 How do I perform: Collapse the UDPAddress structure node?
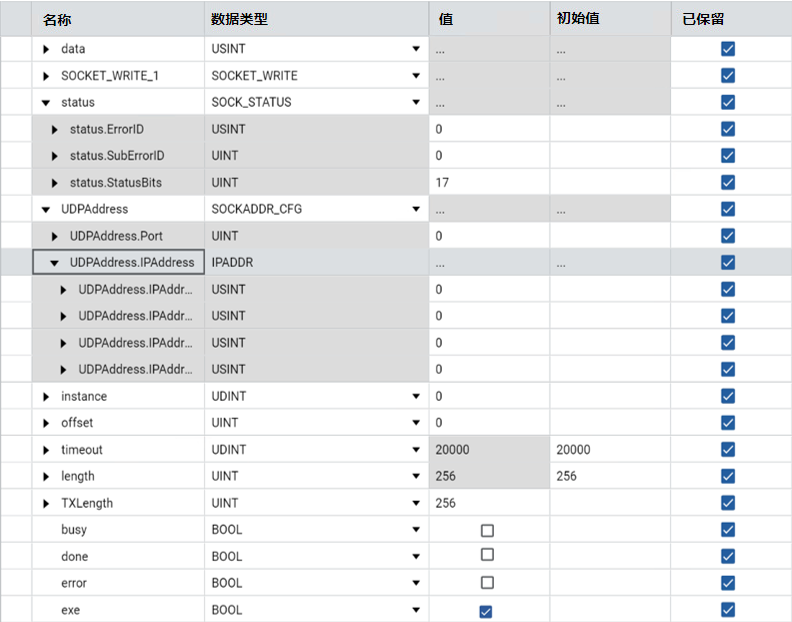pos(46,209)
